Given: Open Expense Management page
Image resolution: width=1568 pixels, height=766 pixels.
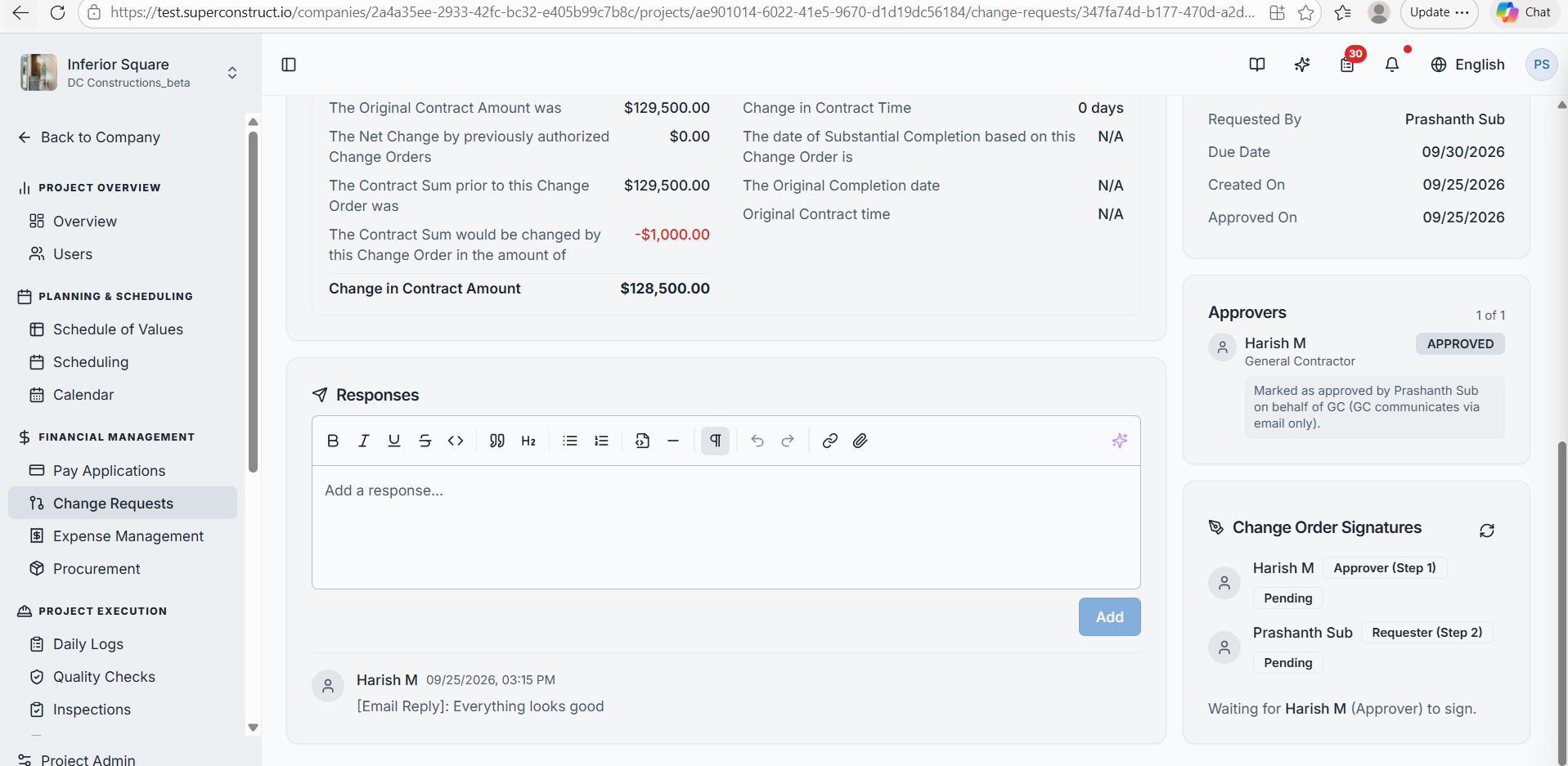Looking at the screenshot, I should (128, 536).
